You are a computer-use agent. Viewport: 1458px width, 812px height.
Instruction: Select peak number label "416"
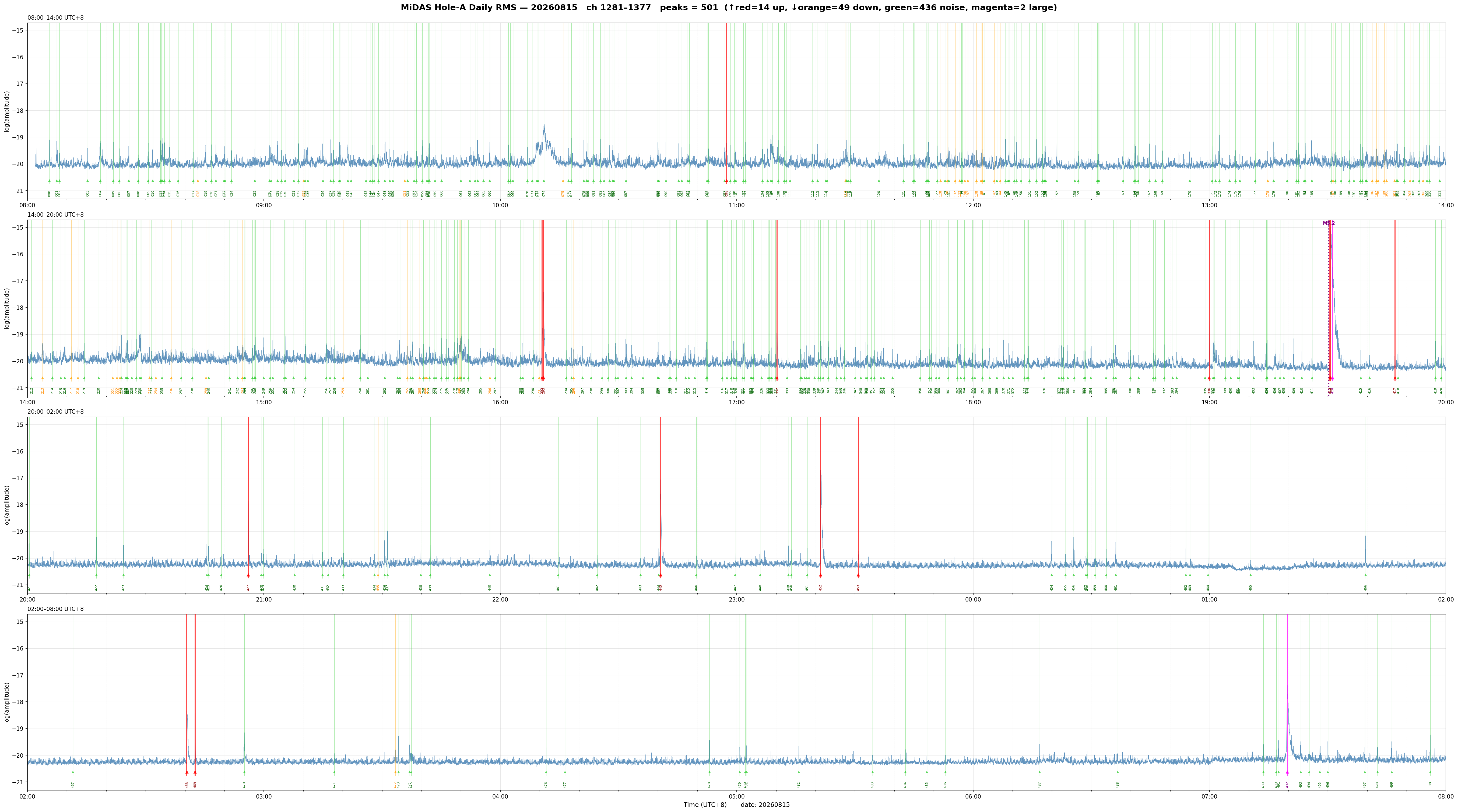1370,391
